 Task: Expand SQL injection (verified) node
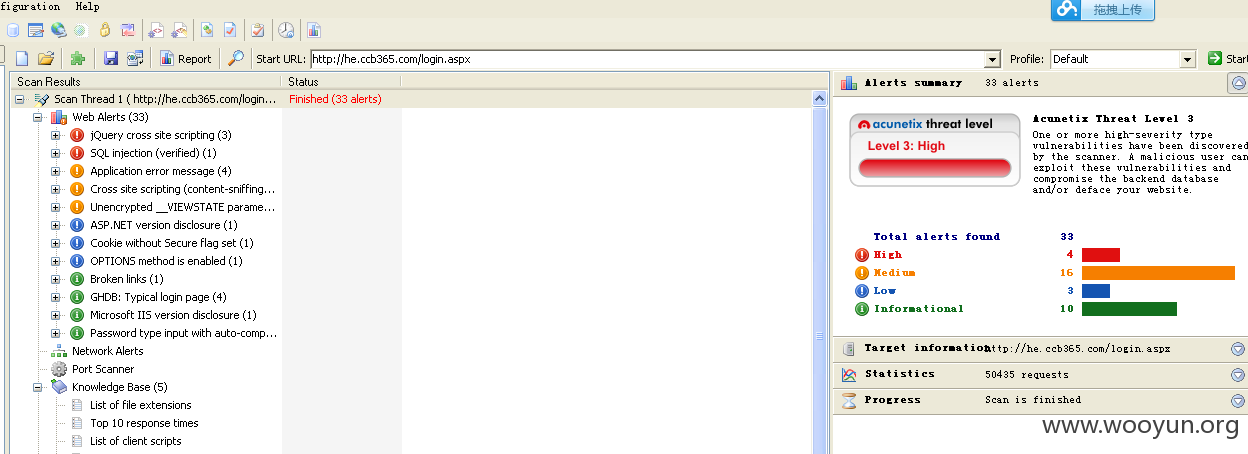[56, 153]
